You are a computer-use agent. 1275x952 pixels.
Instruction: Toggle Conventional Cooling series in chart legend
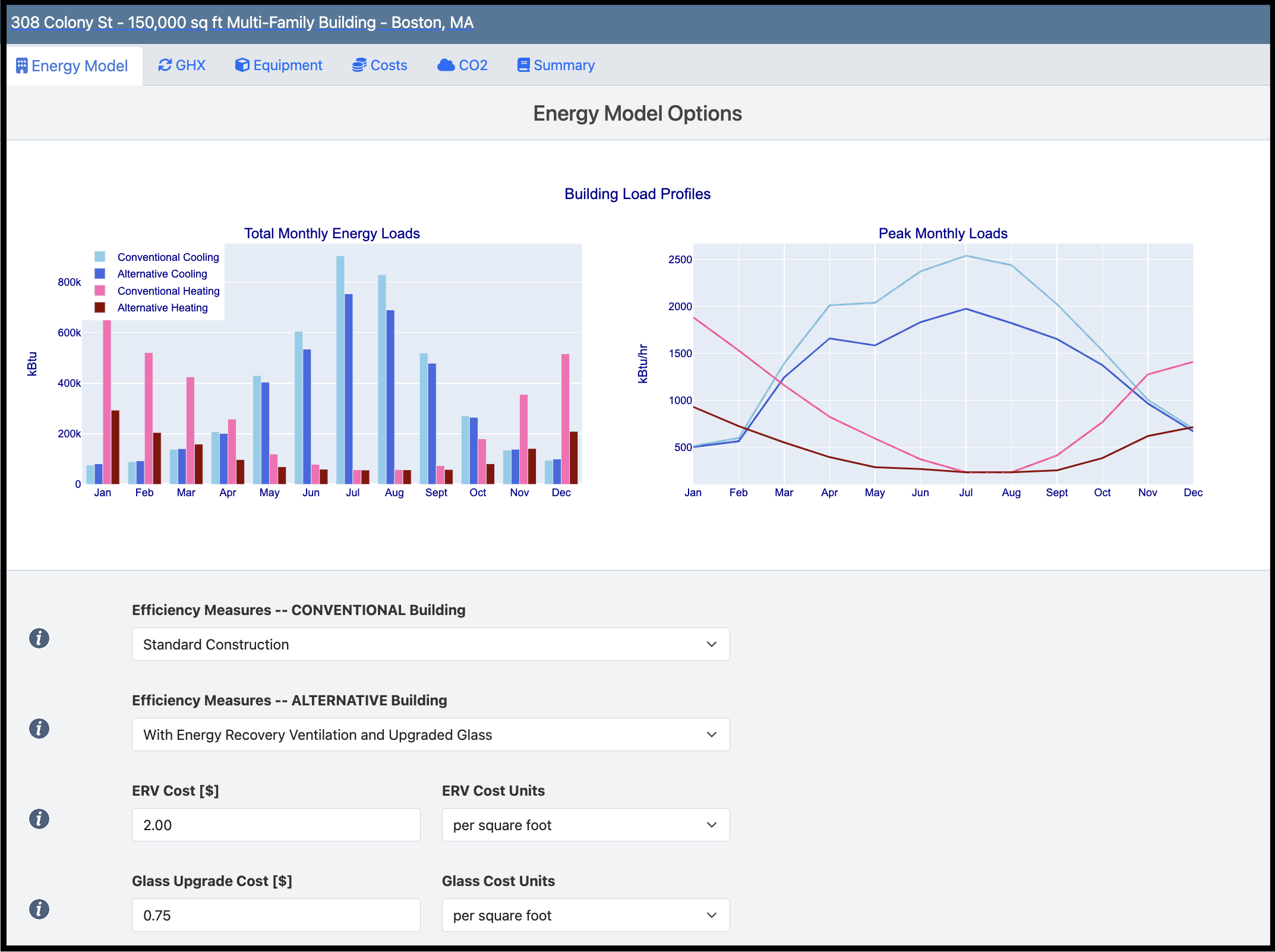168,257
